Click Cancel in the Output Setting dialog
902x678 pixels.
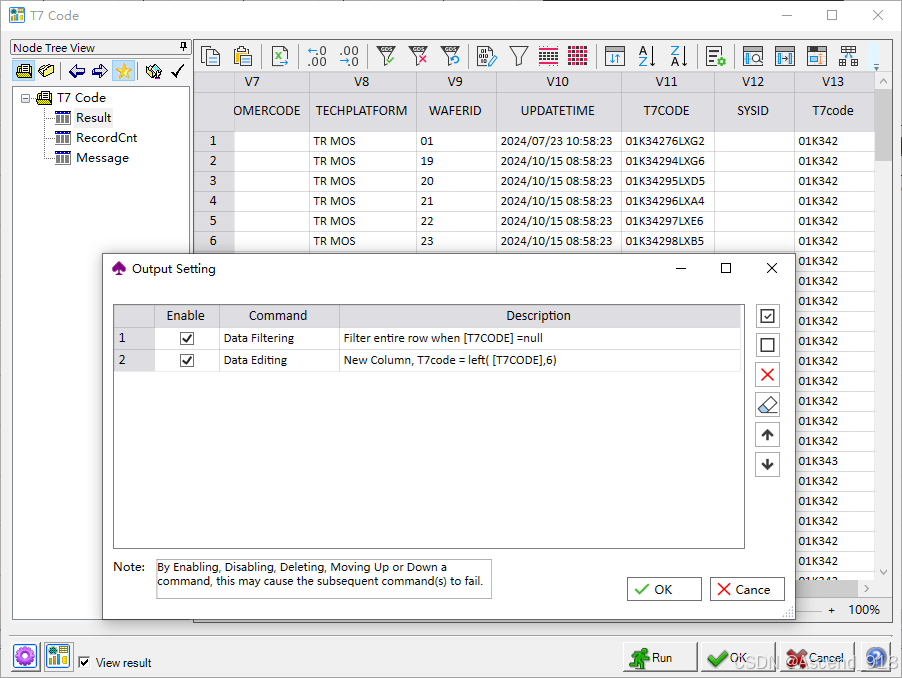pyautogui.click(x=747, y=589)
